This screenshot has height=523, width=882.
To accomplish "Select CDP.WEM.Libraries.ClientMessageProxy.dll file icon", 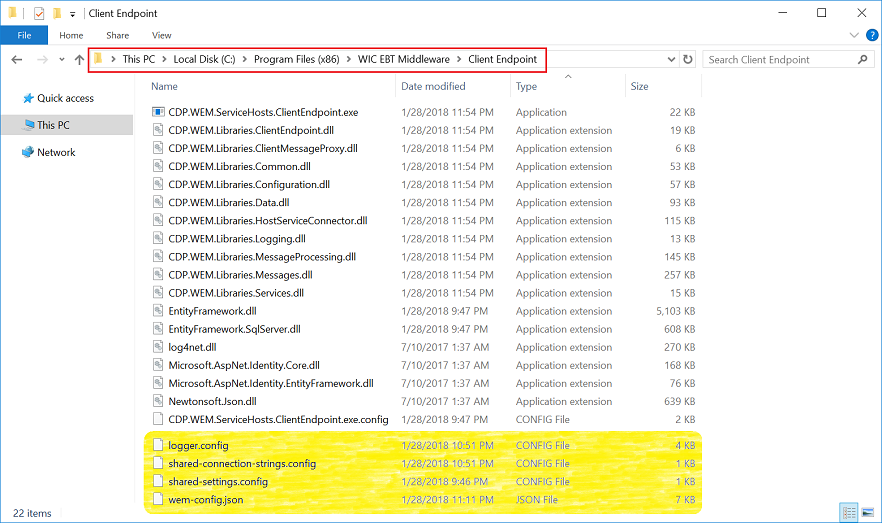I will [158, 148].
